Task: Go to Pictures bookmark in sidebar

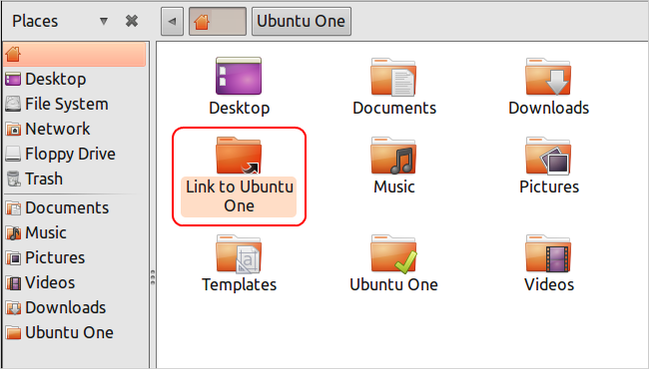Action: point(75,257)
